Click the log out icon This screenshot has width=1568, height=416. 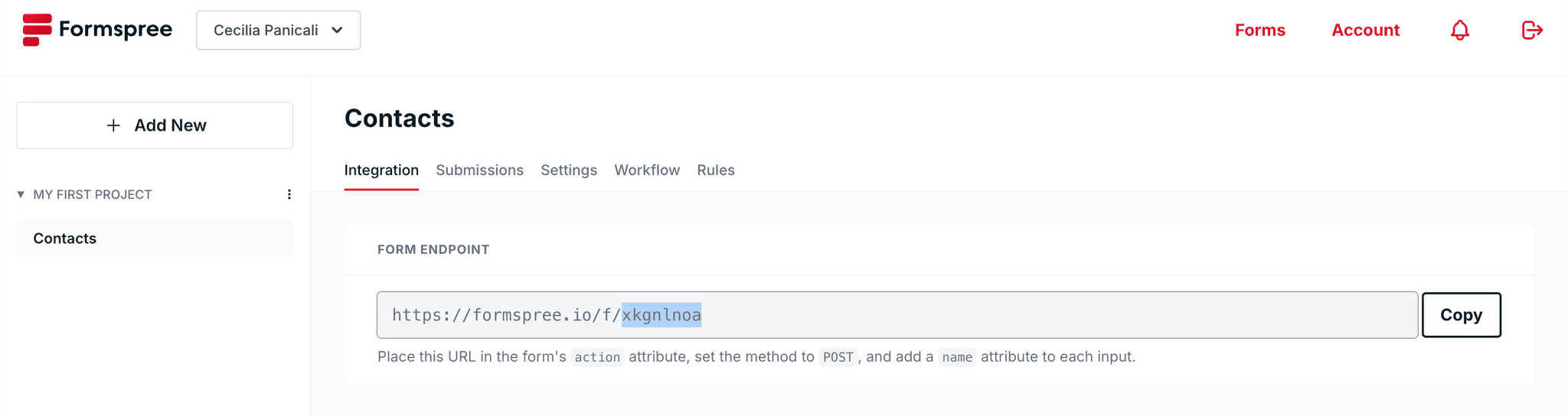(x=1532, y=30)
